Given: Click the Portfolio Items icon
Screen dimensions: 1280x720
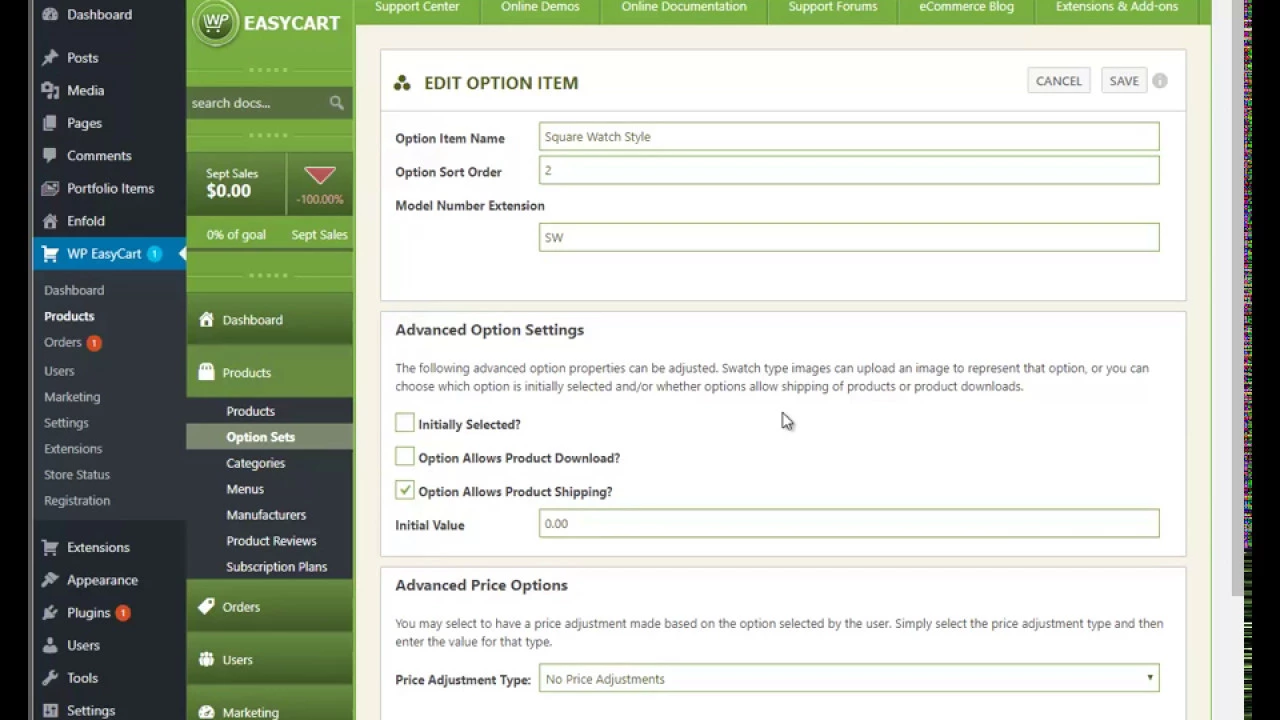Looking at the screenshot, I should tap(50, 188).
